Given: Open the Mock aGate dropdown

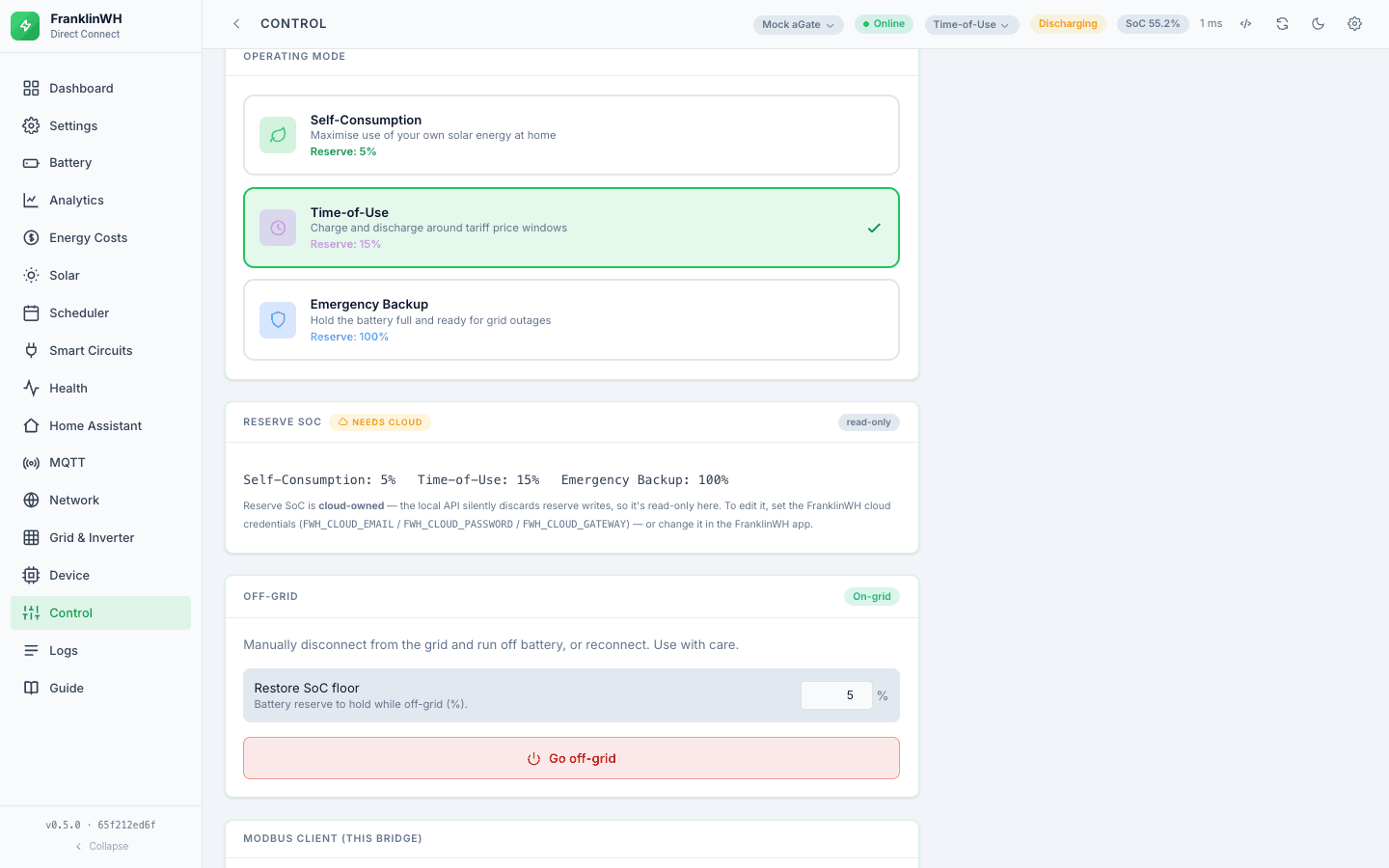Looking at the screenshot, I should click(x=799, y=25).
